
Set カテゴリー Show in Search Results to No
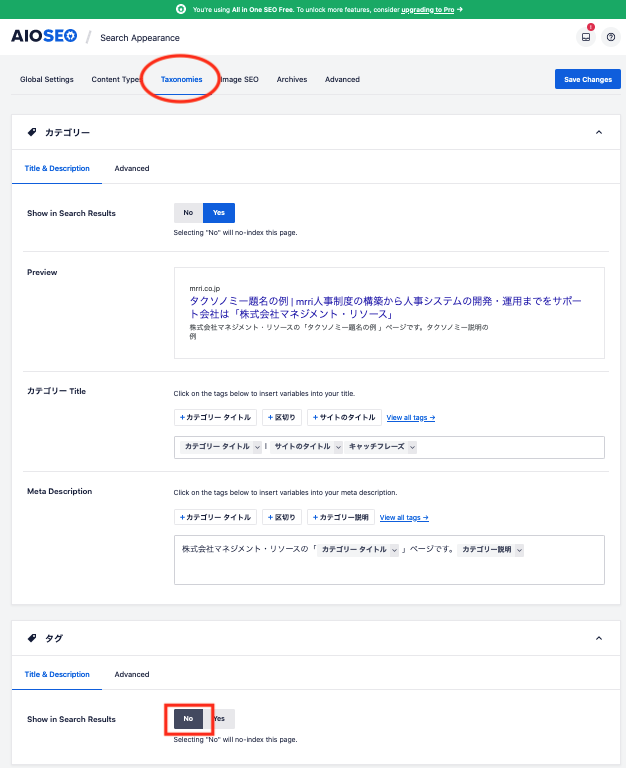click(187, 213)
